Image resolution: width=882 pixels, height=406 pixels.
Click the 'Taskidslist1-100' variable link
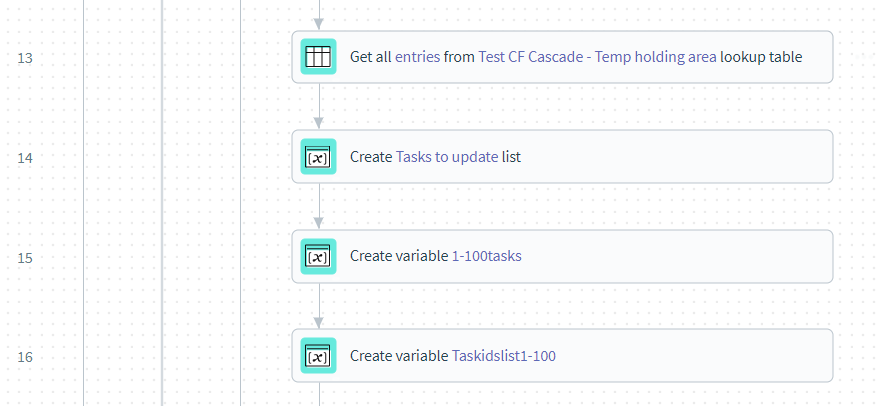click(503, 356)
